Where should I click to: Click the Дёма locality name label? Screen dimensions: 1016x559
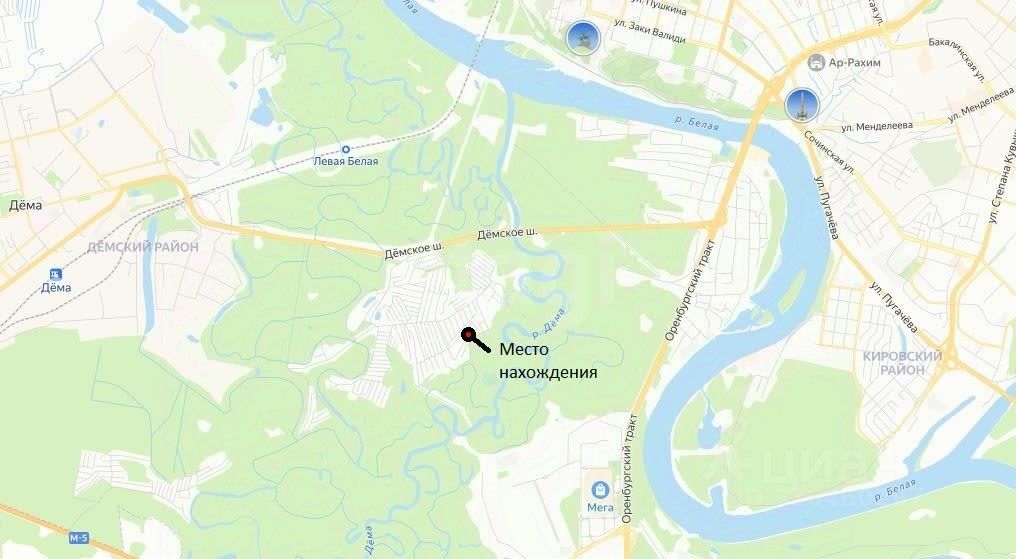[25, 205]
